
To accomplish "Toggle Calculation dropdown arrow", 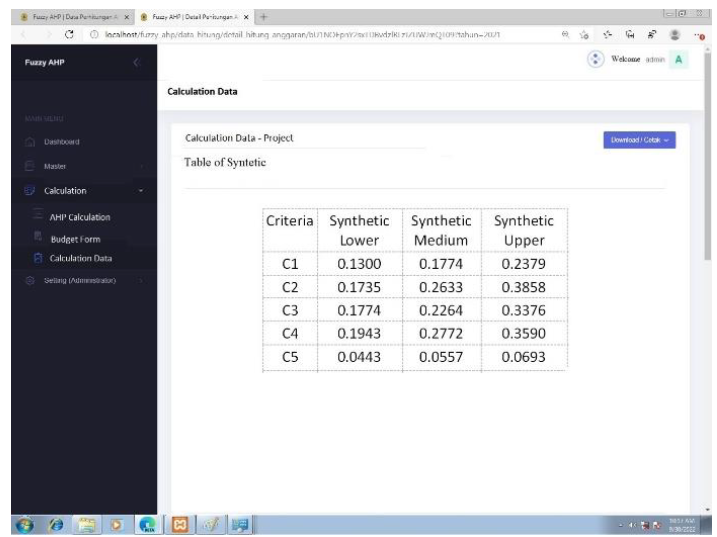I will pyautogui.click(x=141, y=190).
